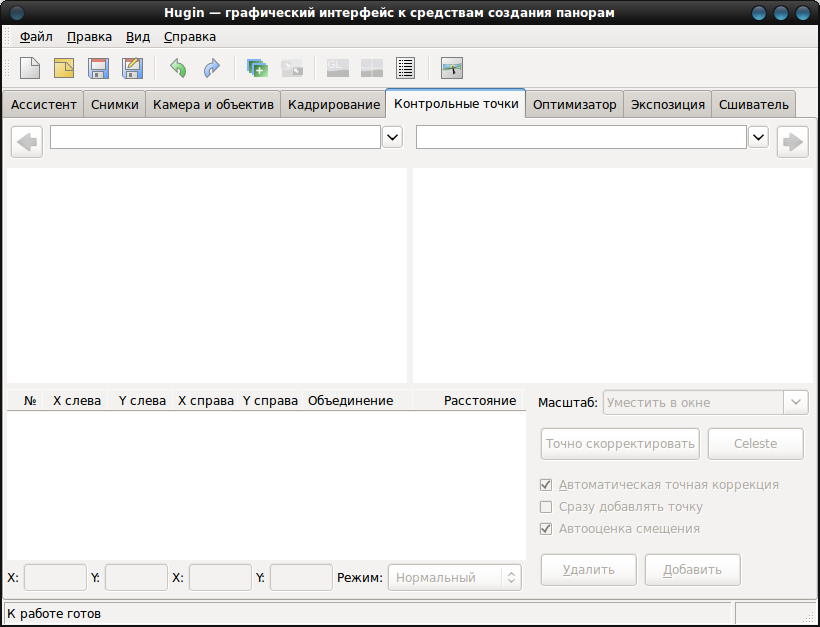Screen dimensions: 820x627
Task: Click the Режим Нормальный mode selector
Action: pos(454,577)
